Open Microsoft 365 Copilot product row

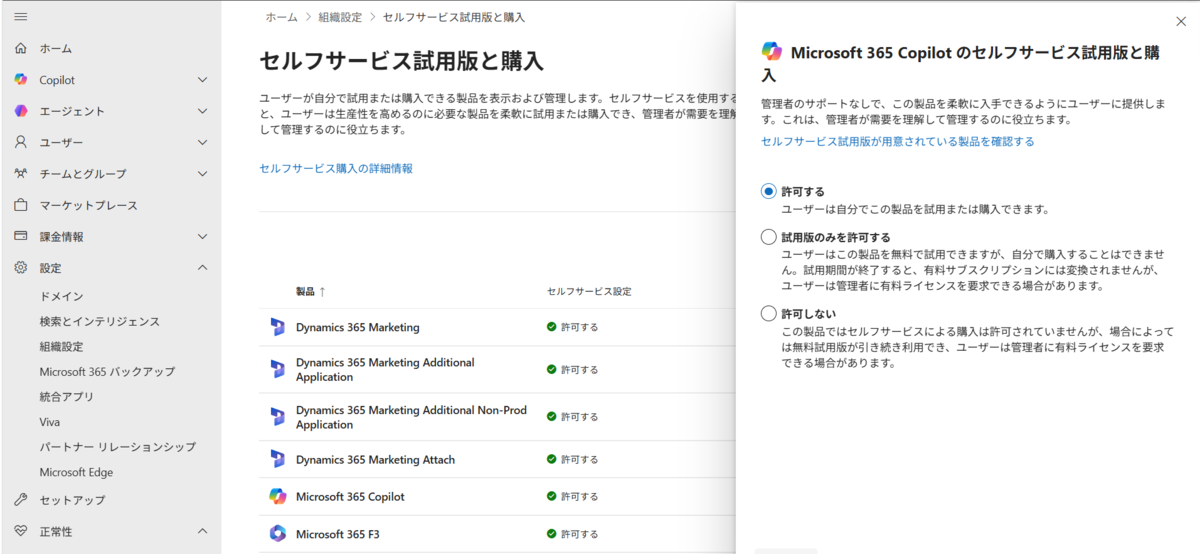tap(496, 496)
